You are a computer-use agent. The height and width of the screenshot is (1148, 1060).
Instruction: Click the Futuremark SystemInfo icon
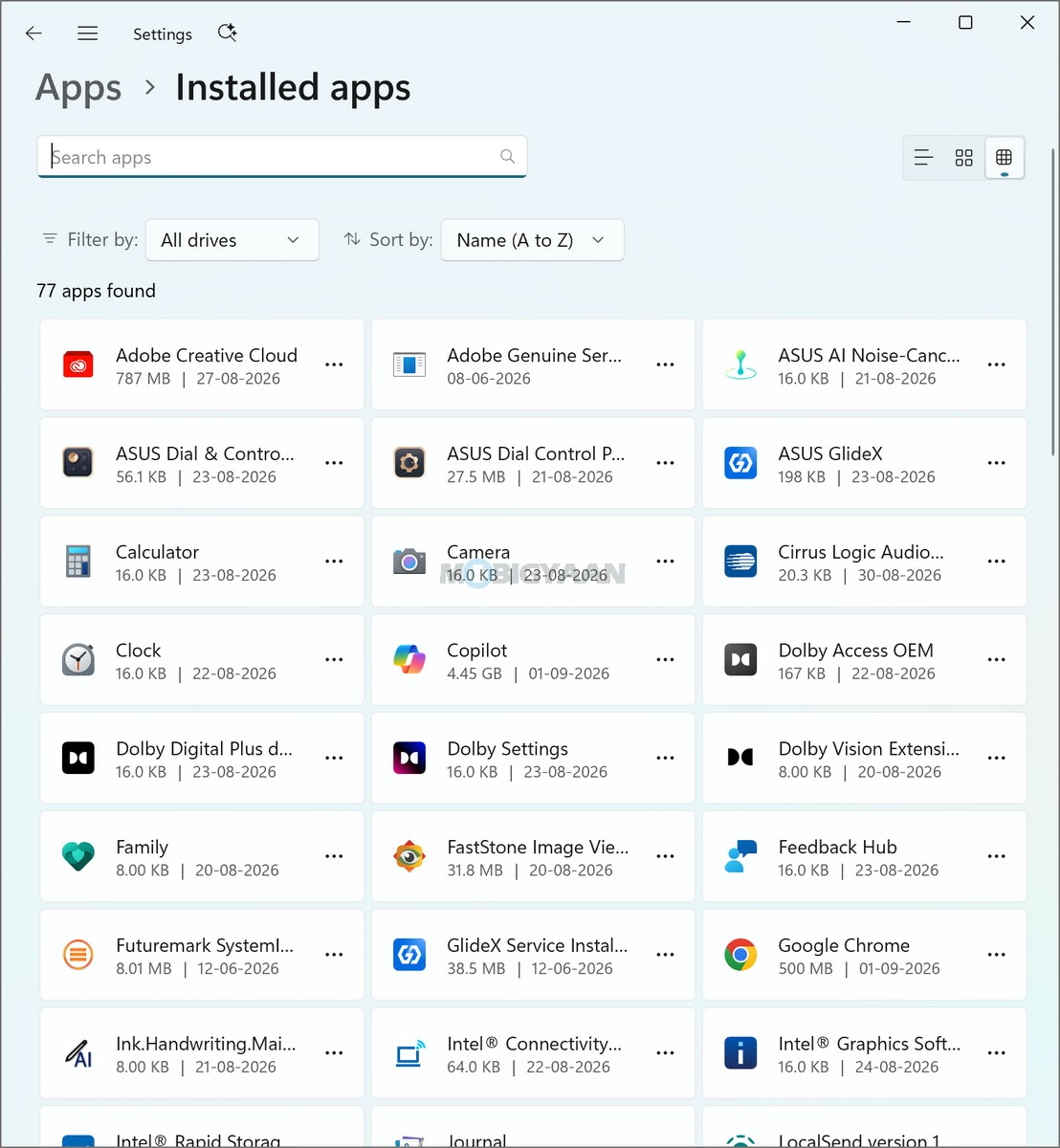tap(78, 955)
